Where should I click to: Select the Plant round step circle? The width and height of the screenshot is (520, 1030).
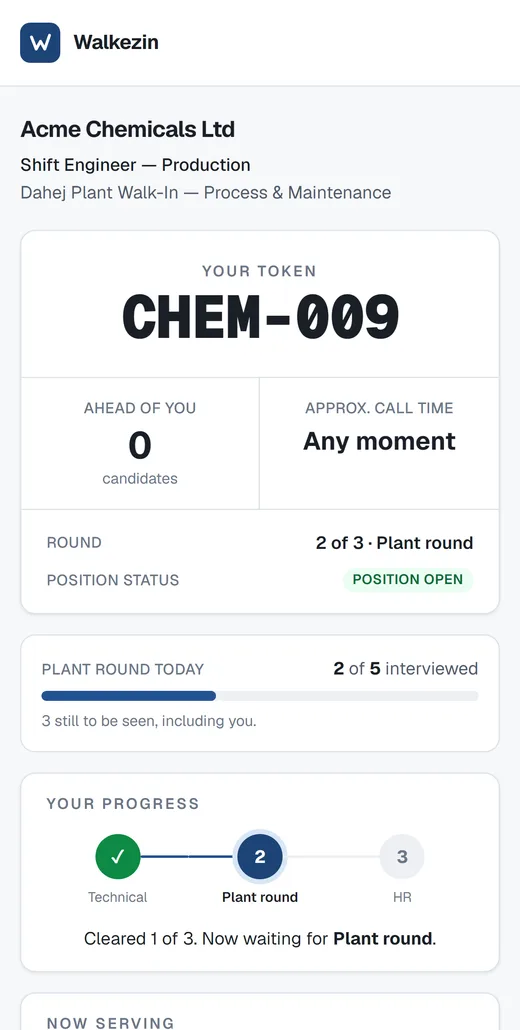(x=260, y=857)
